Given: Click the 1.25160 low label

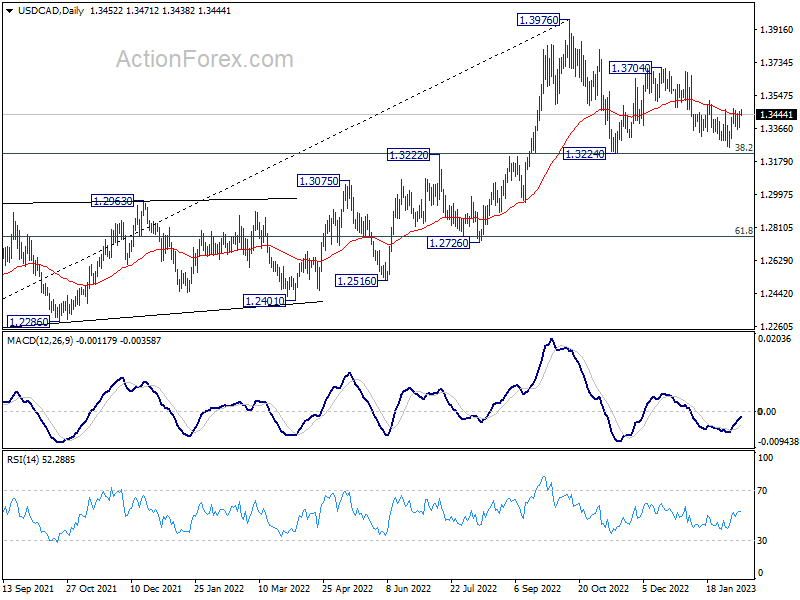Looking at the screenshot, I should pos(357,281).
